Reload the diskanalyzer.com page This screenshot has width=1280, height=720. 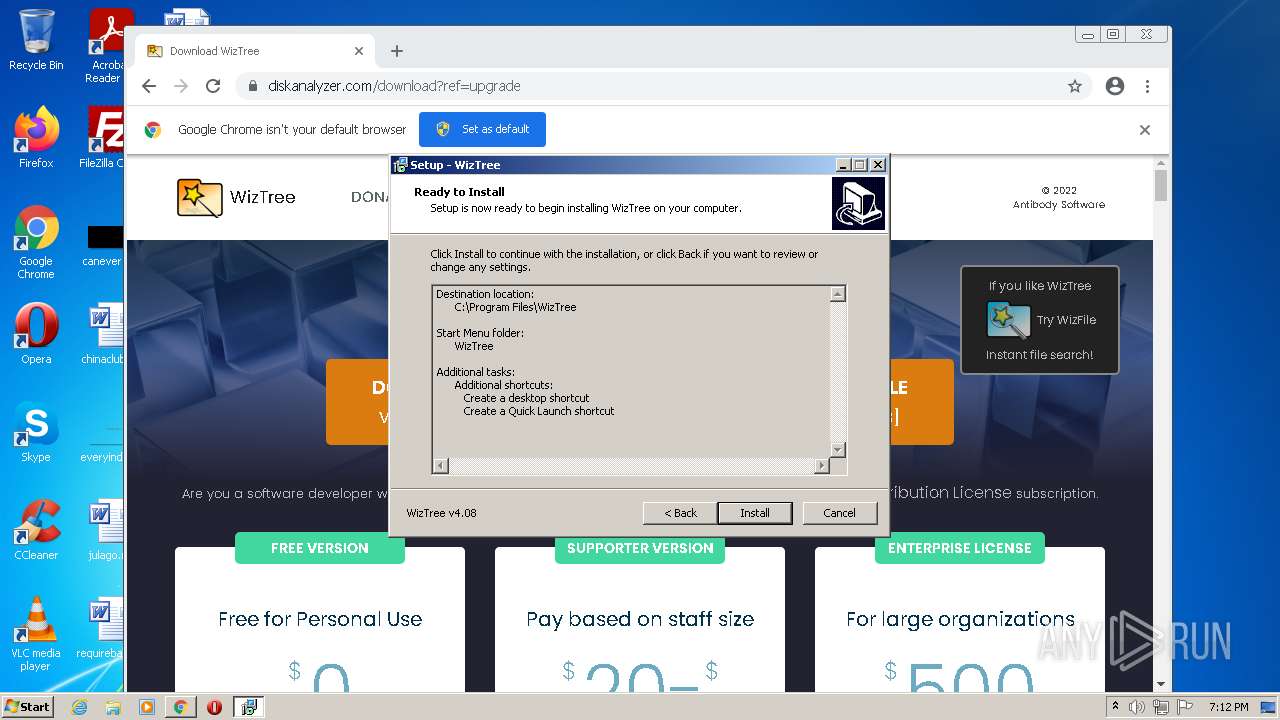[213, 86]
